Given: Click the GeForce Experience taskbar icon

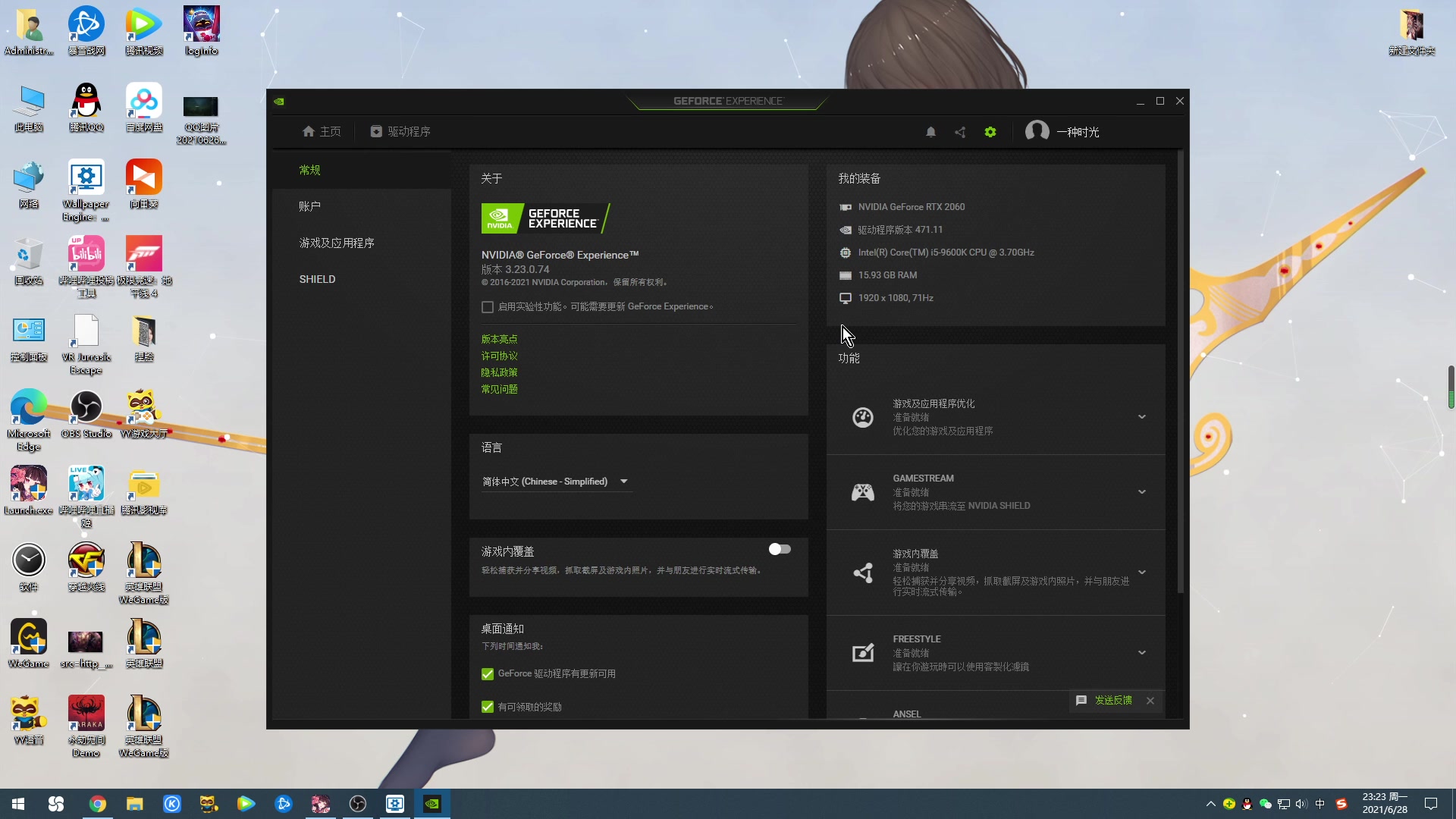Looking at the screenshot, I should (x=432, y=804).
